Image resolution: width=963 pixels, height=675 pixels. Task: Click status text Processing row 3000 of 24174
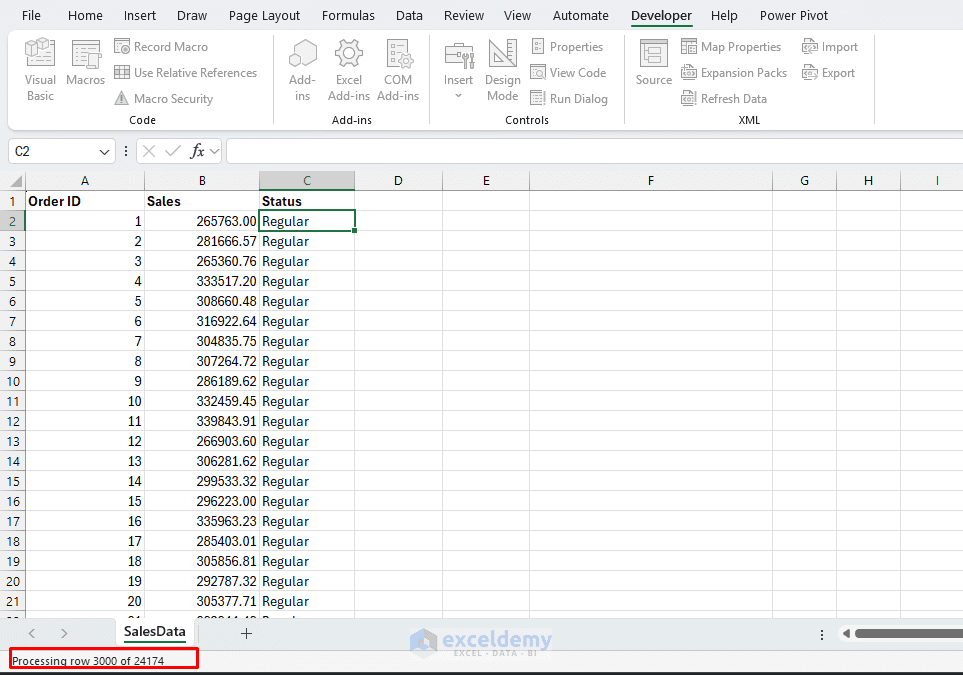(88, 661)
